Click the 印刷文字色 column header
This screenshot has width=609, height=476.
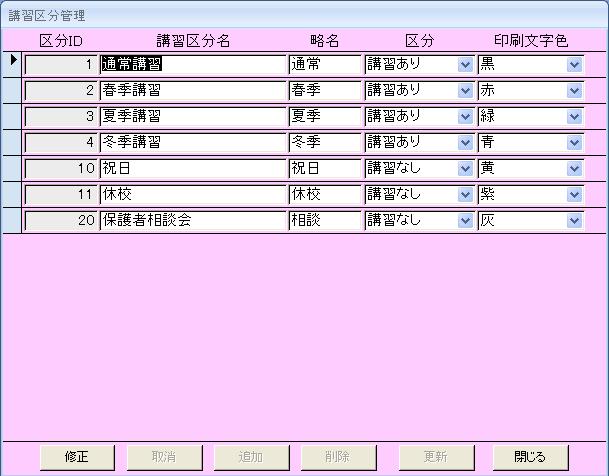(x=531, y=40)
